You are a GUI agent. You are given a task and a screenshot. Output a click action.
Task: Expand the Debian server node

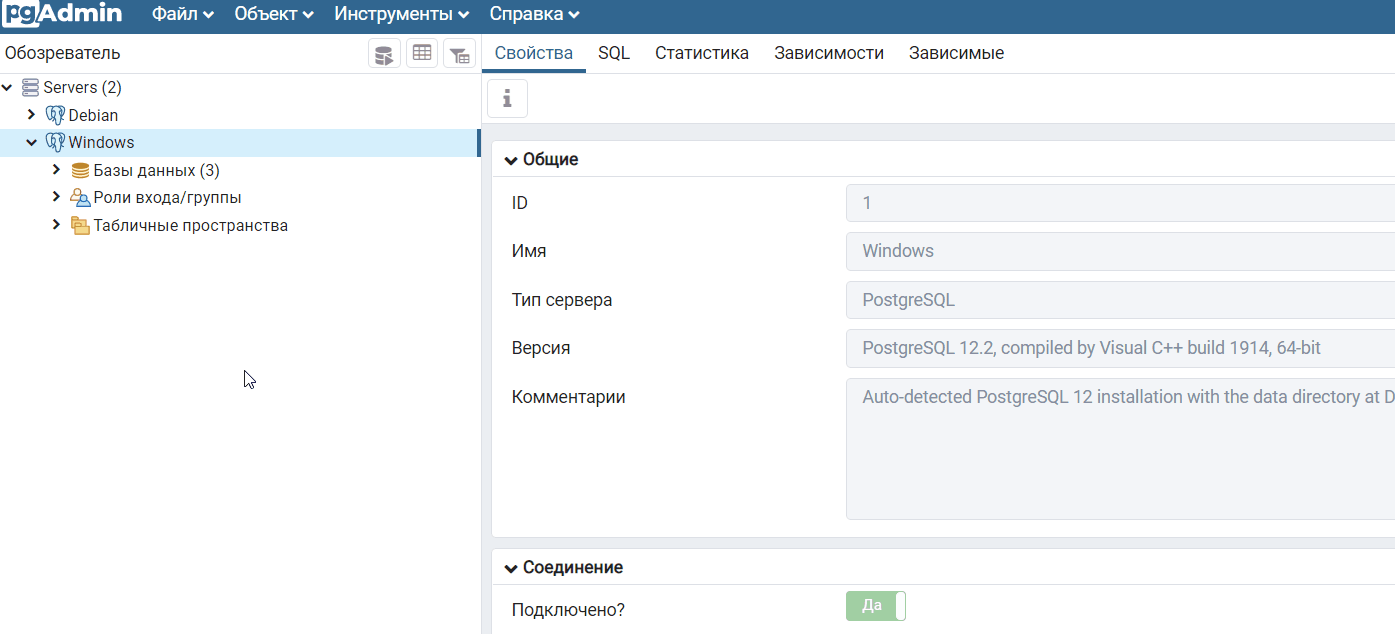(31, 115)
